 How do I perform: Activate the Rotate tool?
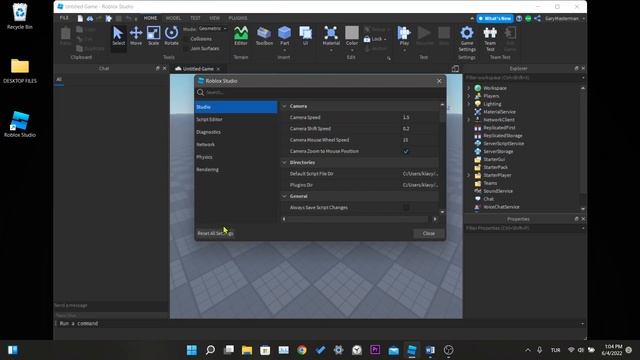[171, 36]
